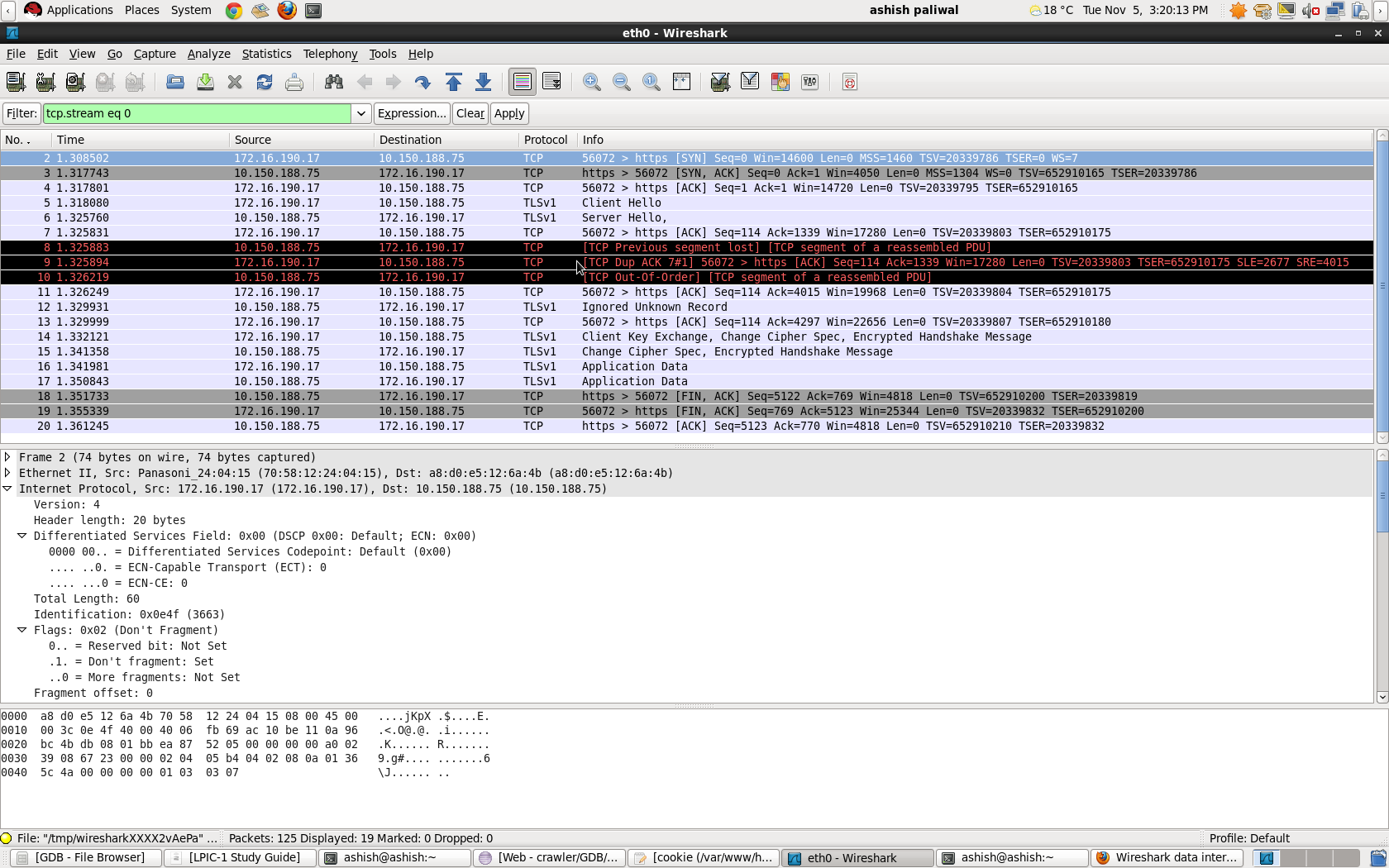Switch to LPIC-1 Study Guide taskbar window
This screenshot has height=868, width=1389.
[241, 858]
